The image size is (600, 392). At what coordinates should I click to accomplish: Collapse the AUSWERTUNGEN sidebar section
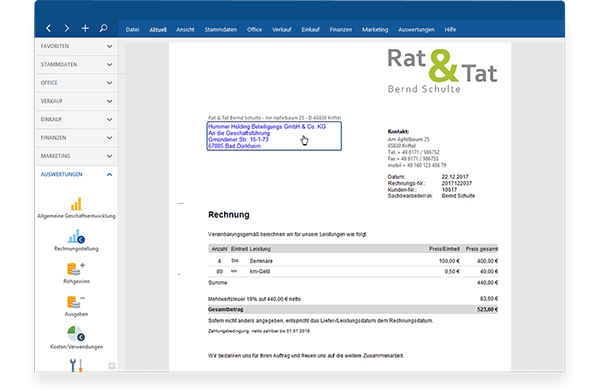pos(77,175)
